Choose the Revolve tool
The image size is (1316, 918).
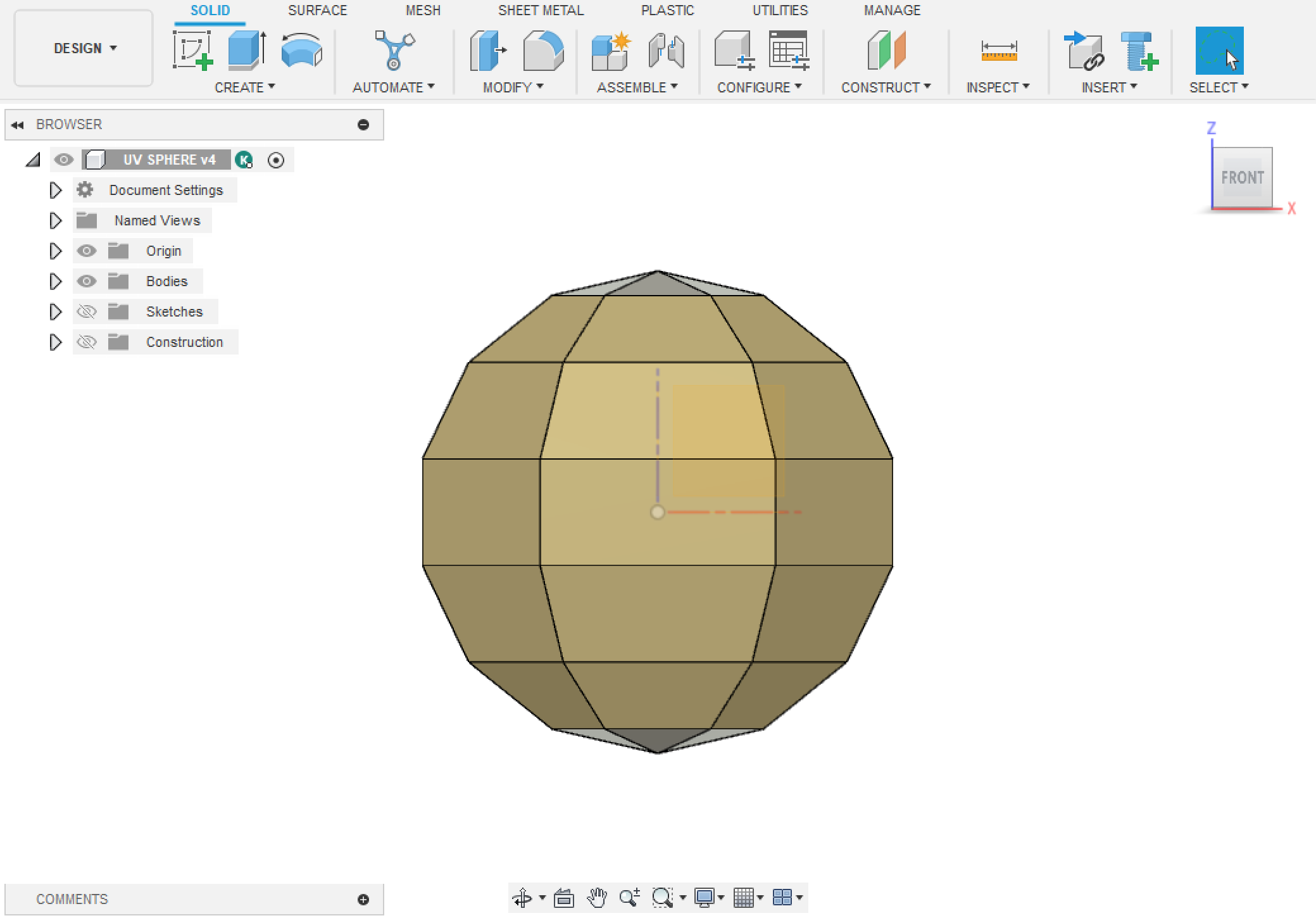301,50
